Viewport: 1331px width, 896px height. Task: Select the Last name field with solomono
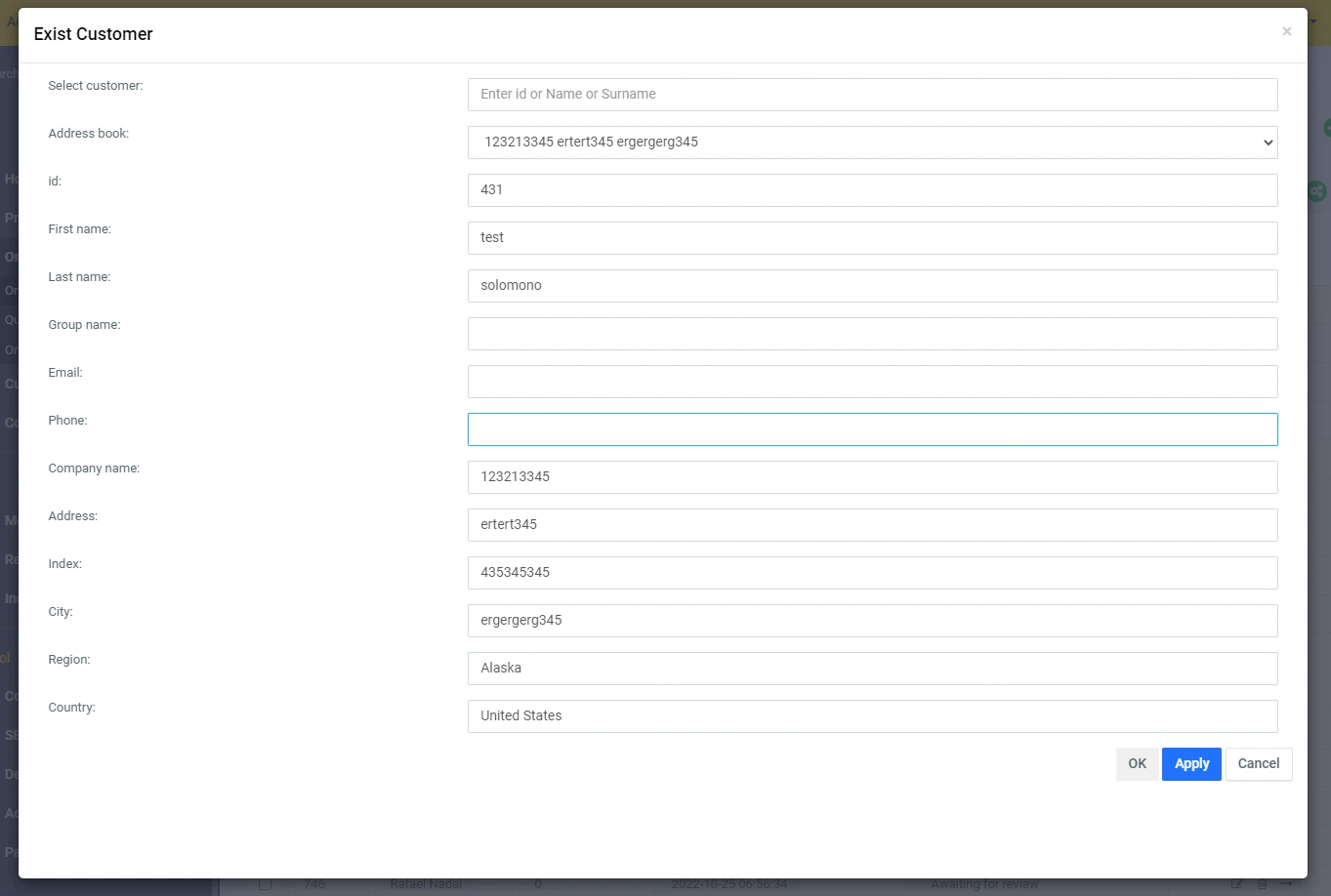pos(872,286)
